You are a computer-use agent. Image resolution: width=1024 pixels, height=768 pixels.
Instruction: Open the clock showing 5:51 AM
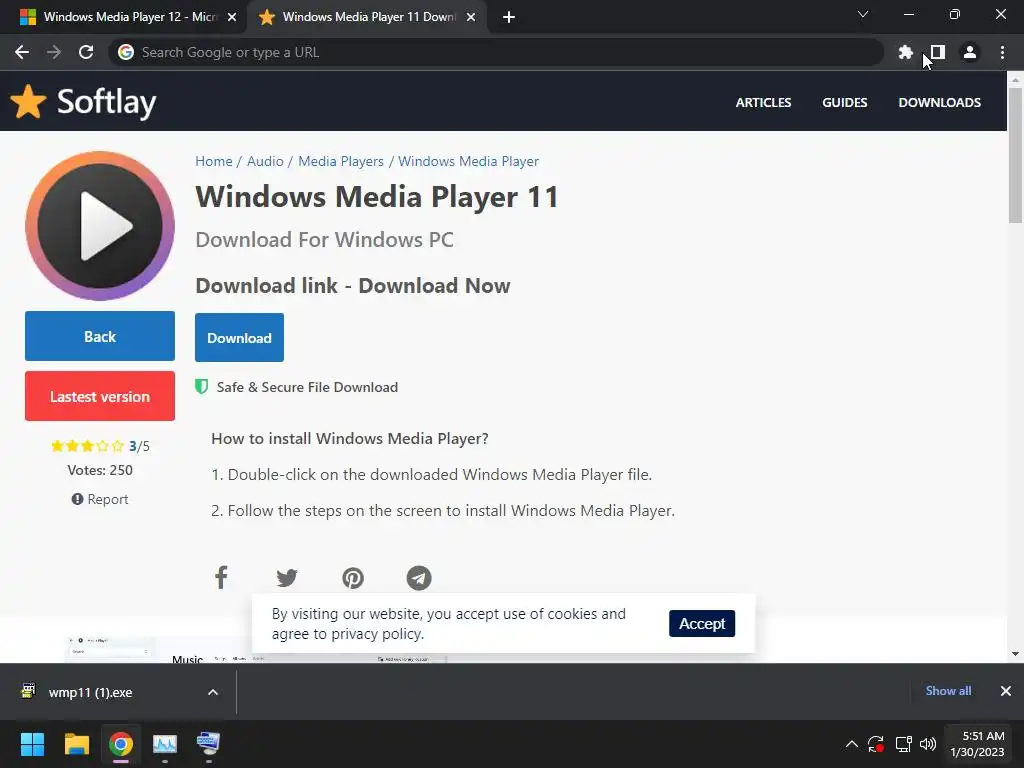coord(978,744)
